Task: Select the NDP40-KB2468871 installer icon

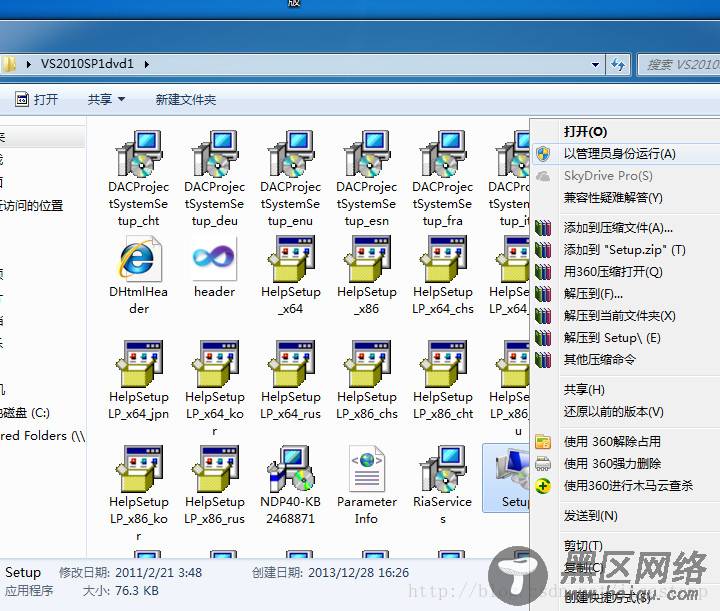Action: coord(291,469)
